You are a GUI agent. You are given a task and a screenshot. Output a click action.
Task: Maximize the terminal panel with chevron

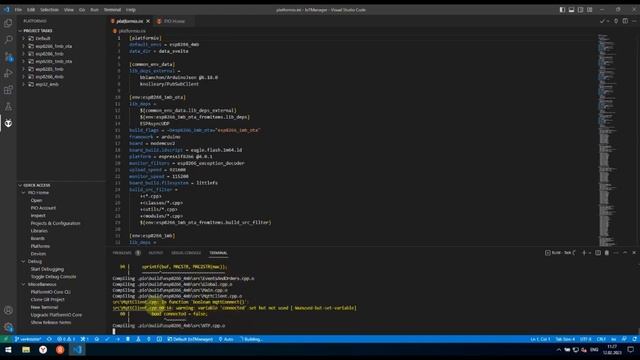click(625, 253)
